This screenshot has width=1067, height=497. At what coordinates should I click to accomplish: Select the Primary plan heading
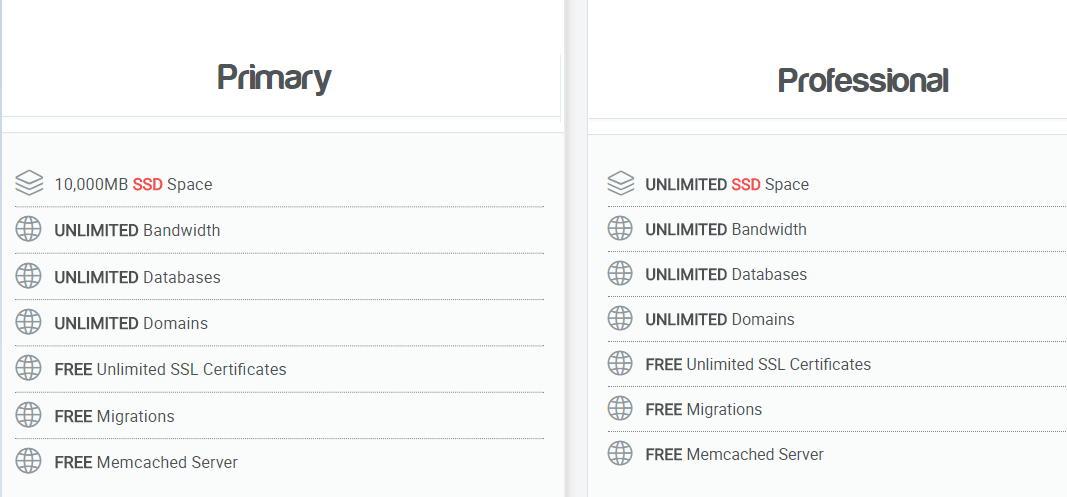274,78
